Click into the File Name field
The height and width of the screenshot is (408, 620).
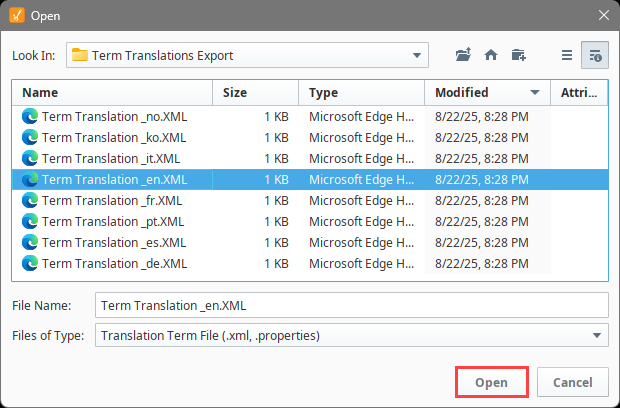click(352, 305)
